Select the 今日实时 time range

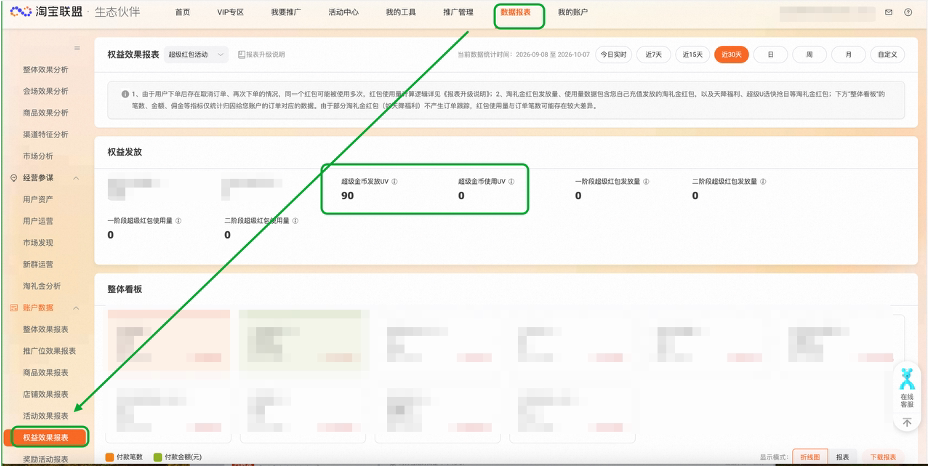pos(613,54)
